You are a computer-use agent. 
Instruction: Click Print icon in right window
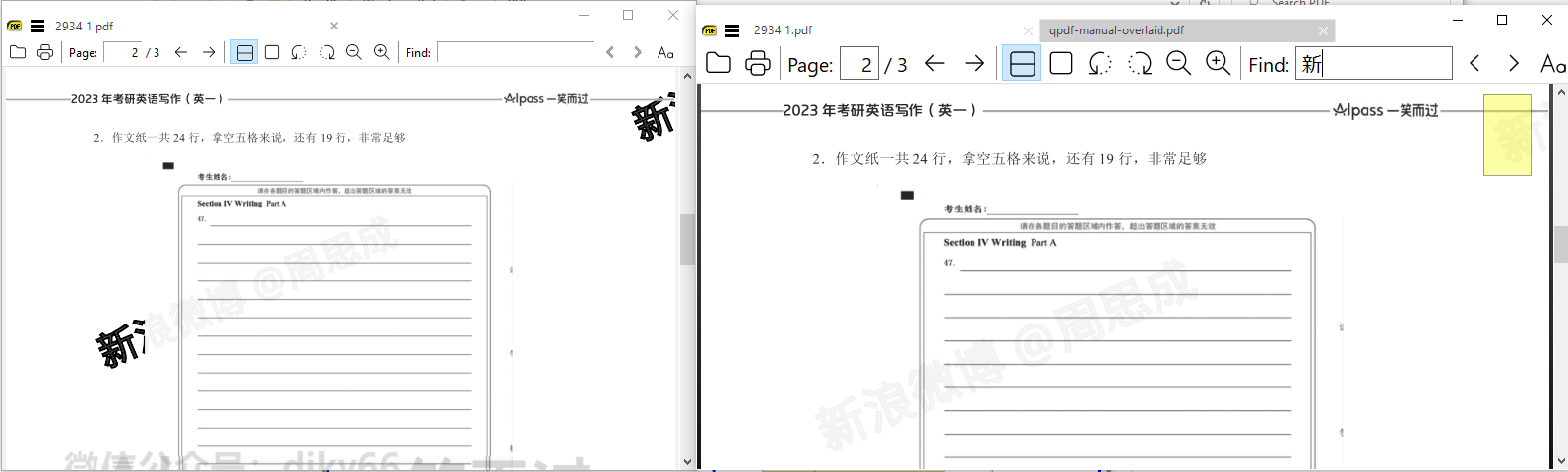tap(758, 64)
